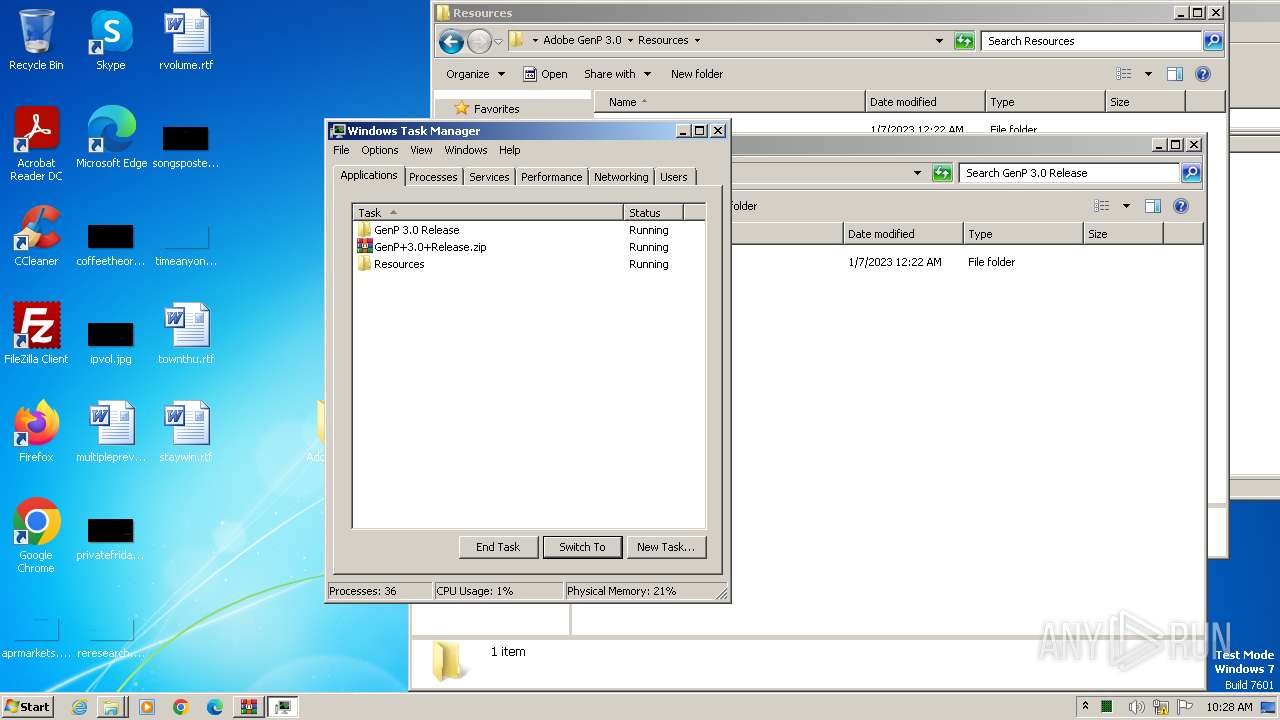The image size is (1280, 720).
Task: Sort by Date modified in Resources window
Action: (925, 102)
